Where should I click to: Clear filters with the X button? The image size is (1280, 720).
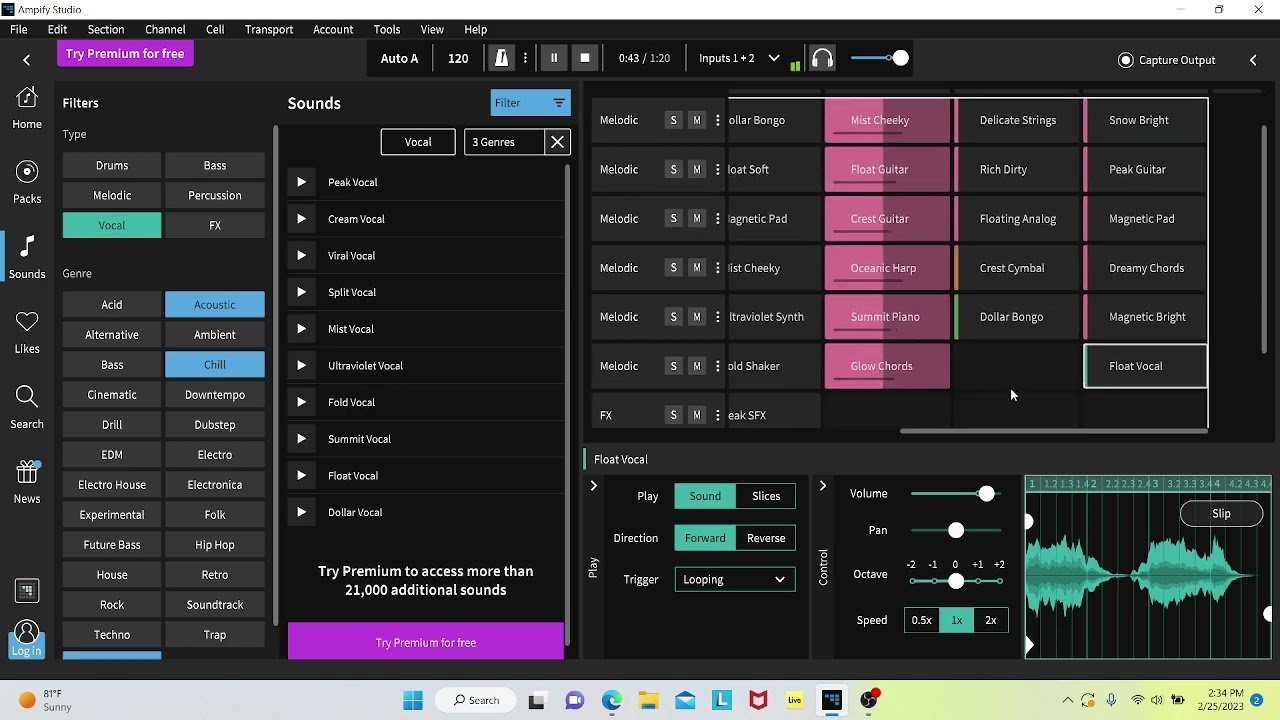coord(558,142)
